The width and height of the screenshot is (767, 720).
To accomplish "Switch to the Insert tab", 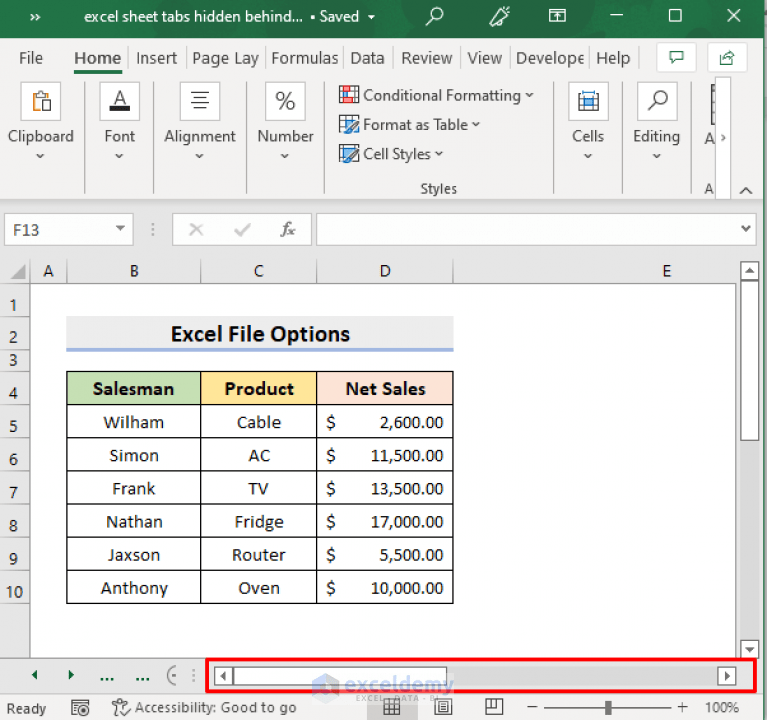I will 157,58.
